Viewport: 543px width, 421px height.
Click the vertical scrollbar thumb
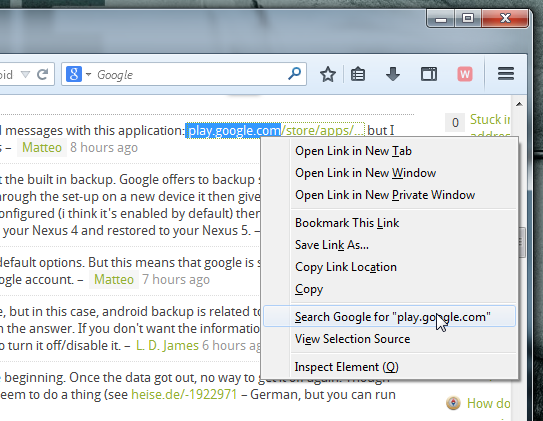pos(522,242)
